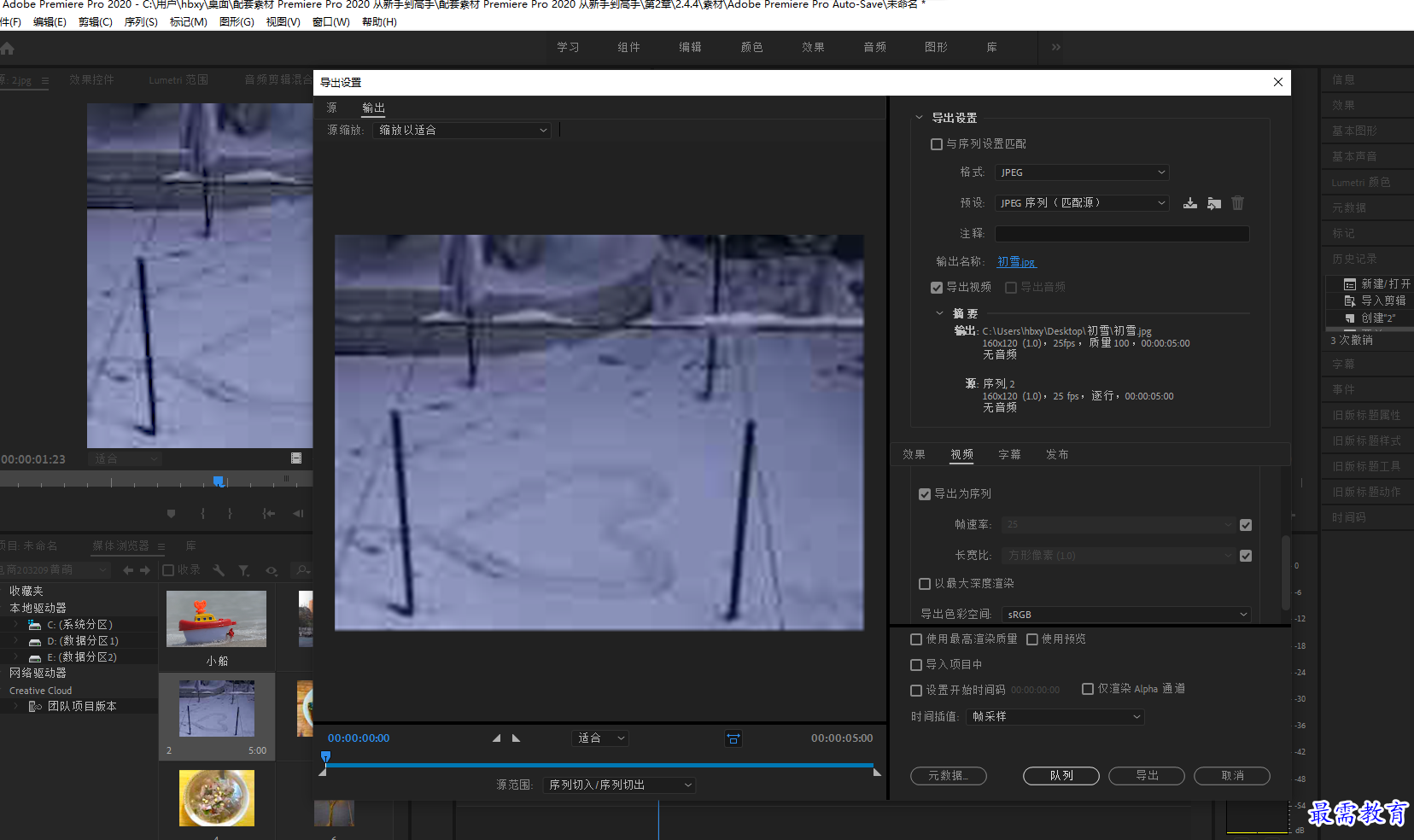Image resolution: width=1414 pixels, height=840 pixels.
Task: Enable set start timecode checkbox
Action: (x=916, y=691)
